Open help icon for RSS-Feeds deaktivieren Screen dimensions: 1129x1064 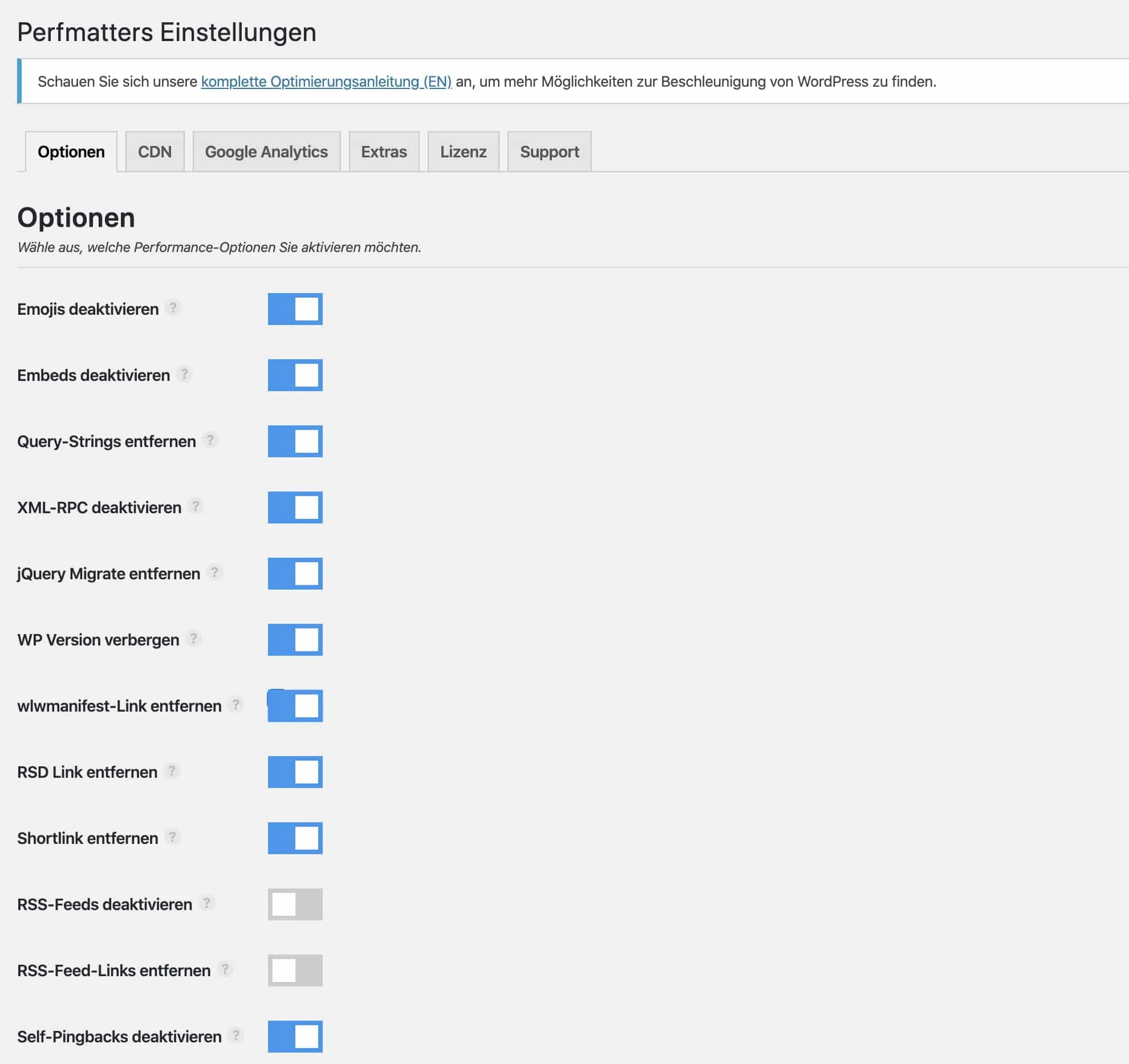(x=206, y=903)
